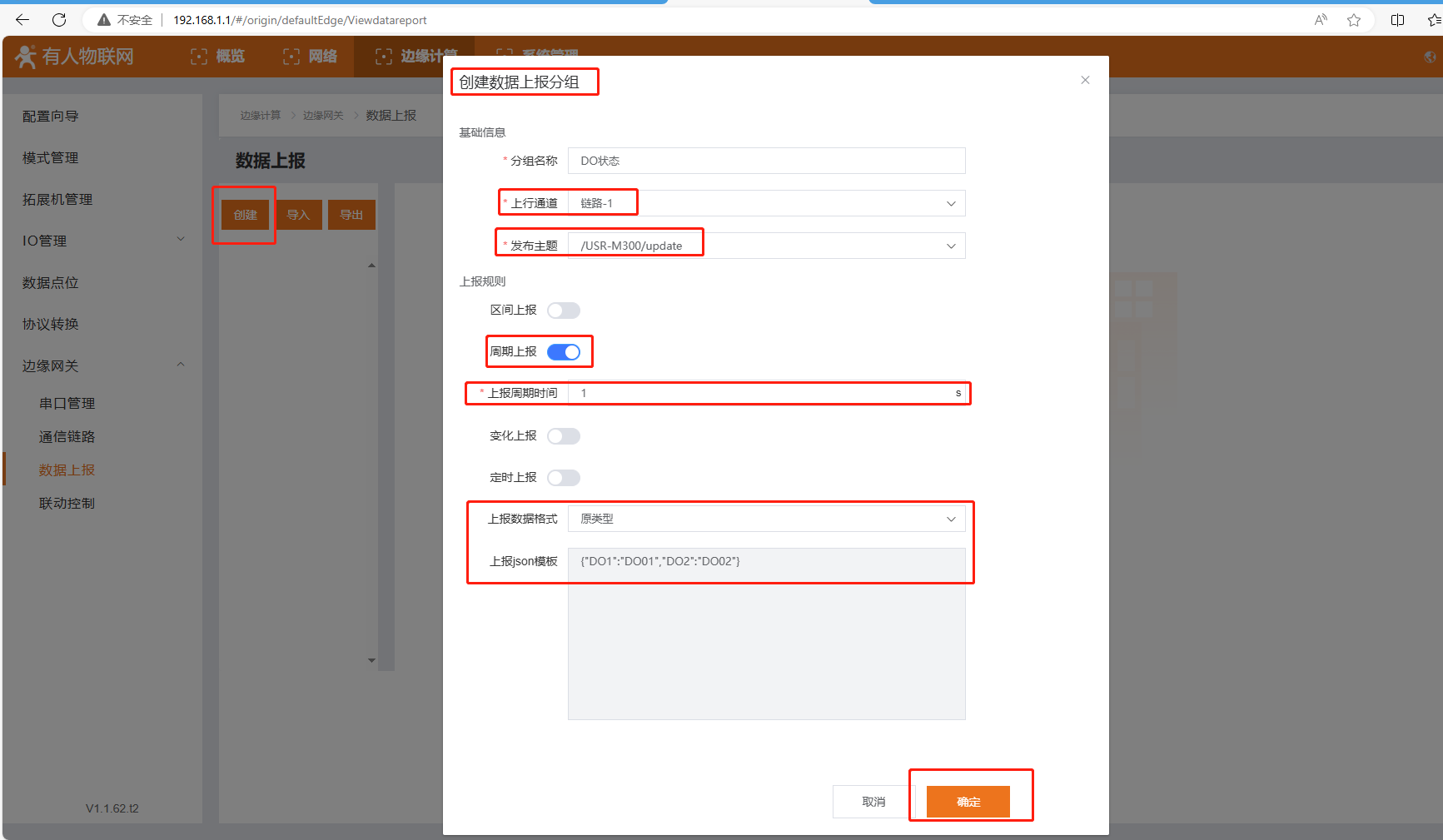Turn on the 变化上报 switch

coord(564,436)
